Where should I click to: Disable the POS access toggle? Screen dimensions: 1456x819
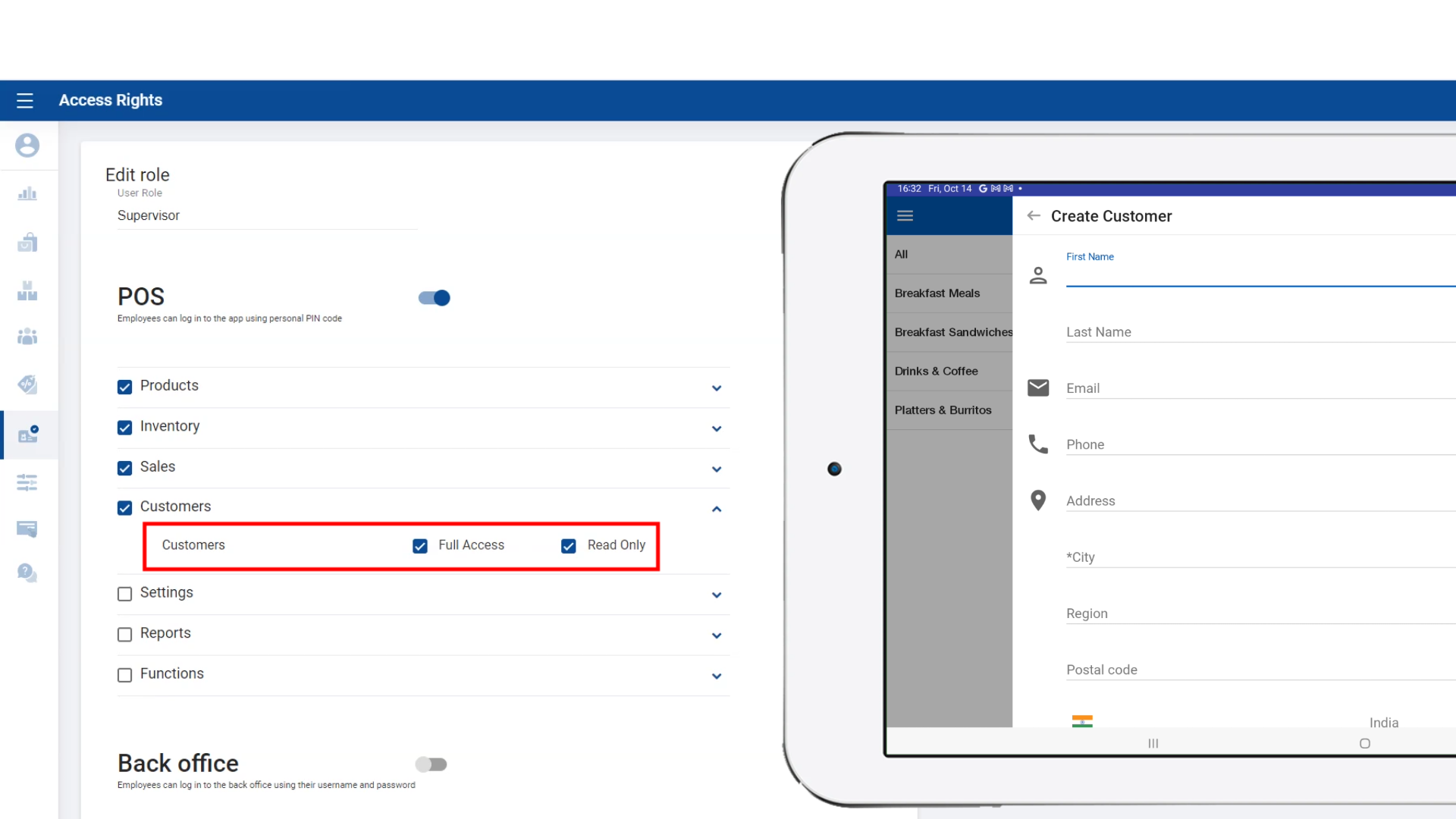(435, 298)
